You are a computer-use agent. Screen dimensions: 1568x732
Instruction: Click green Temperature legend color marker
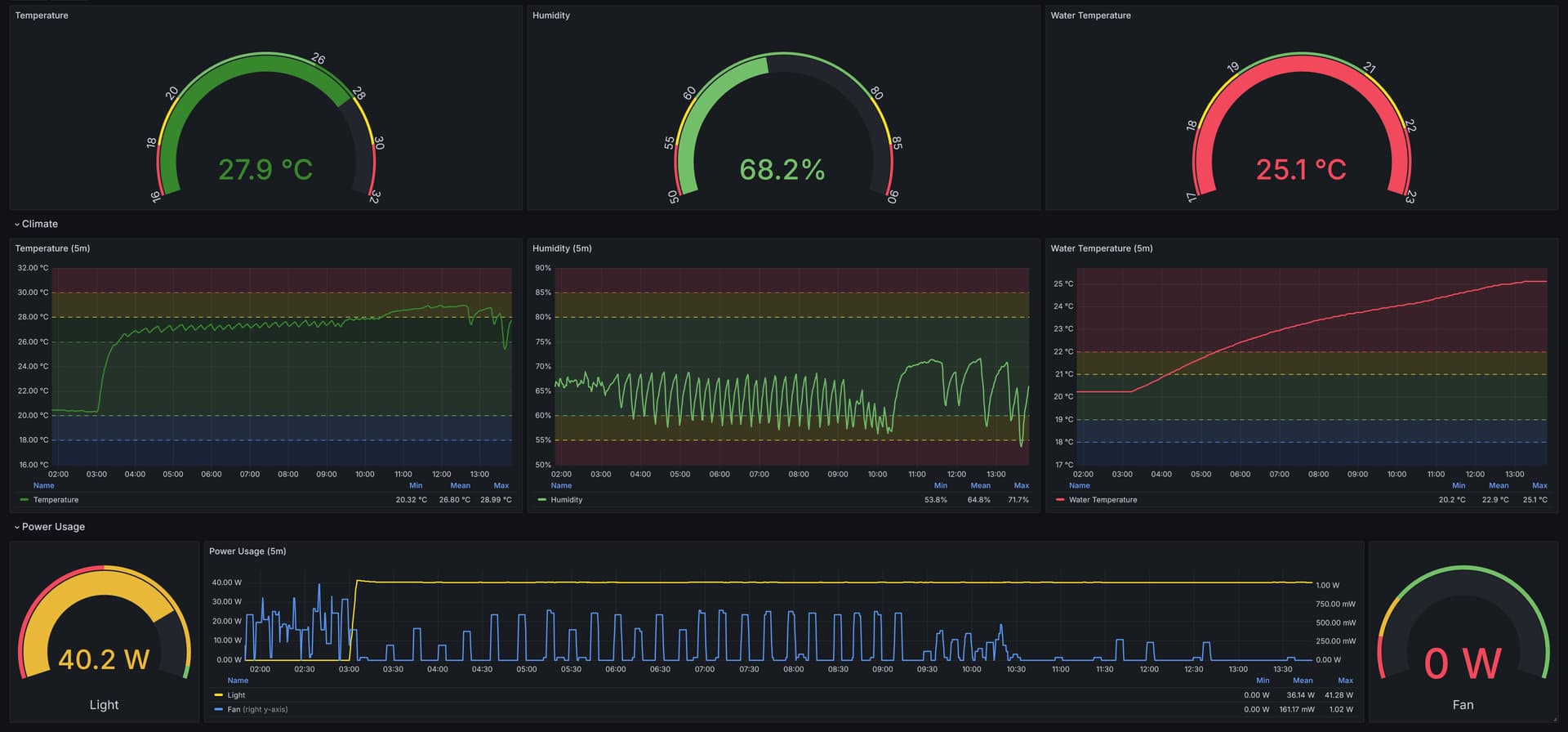[x=24, y=500]
